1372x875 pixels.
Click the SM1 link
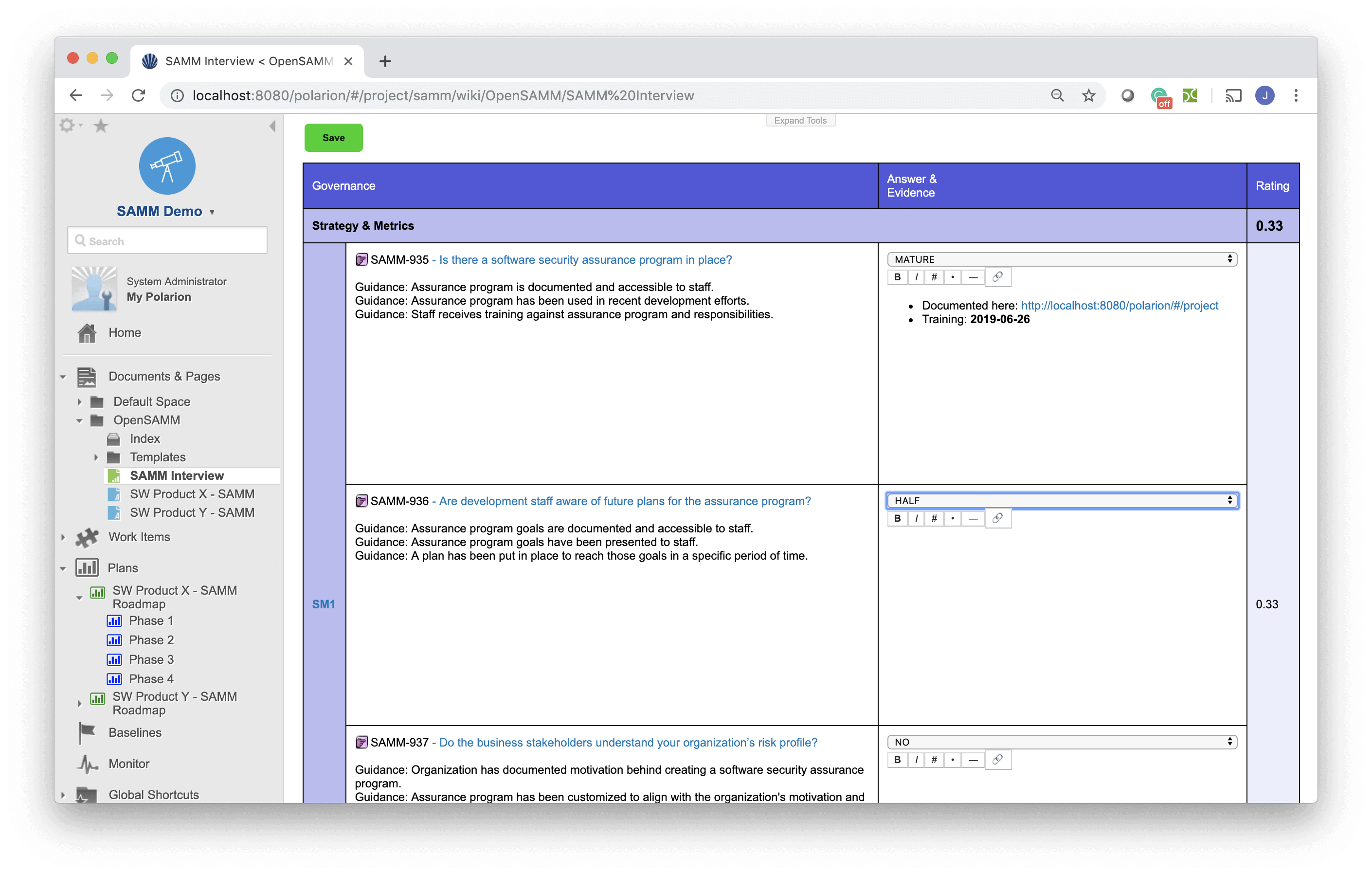pyautogui.click(x=323, y=603)
